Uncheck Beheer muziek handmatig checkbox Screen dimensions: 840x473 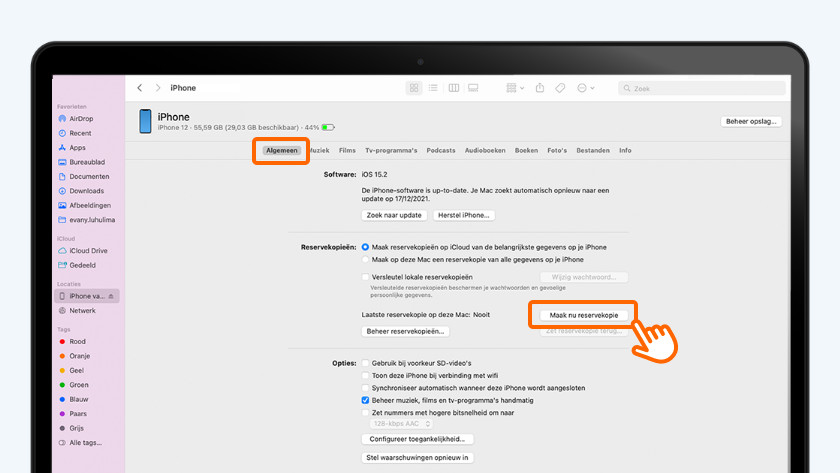pos(365,400)
